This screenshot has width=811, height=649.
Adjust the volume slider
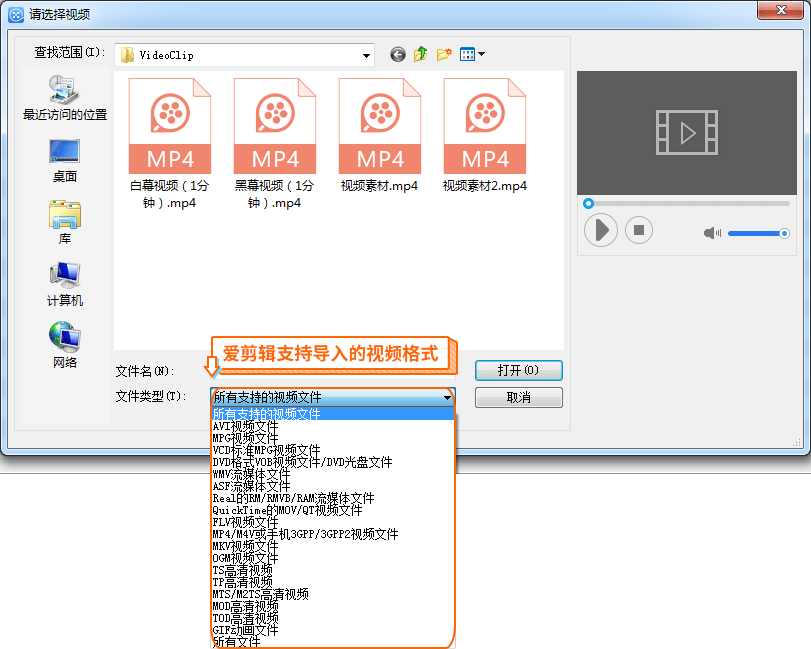pos(758,233)
